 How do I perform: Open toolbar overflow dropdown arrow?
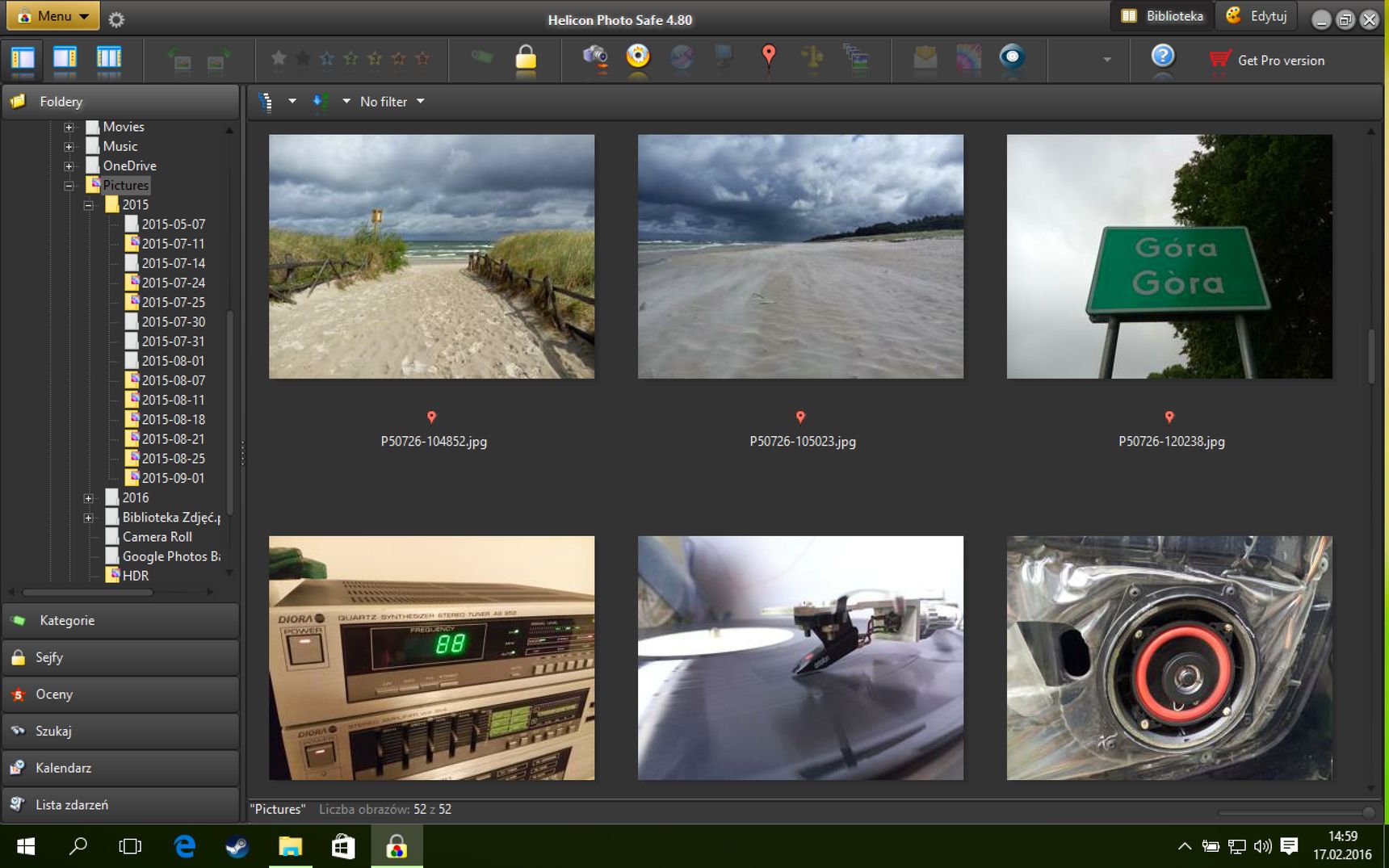pos(1107,60)
